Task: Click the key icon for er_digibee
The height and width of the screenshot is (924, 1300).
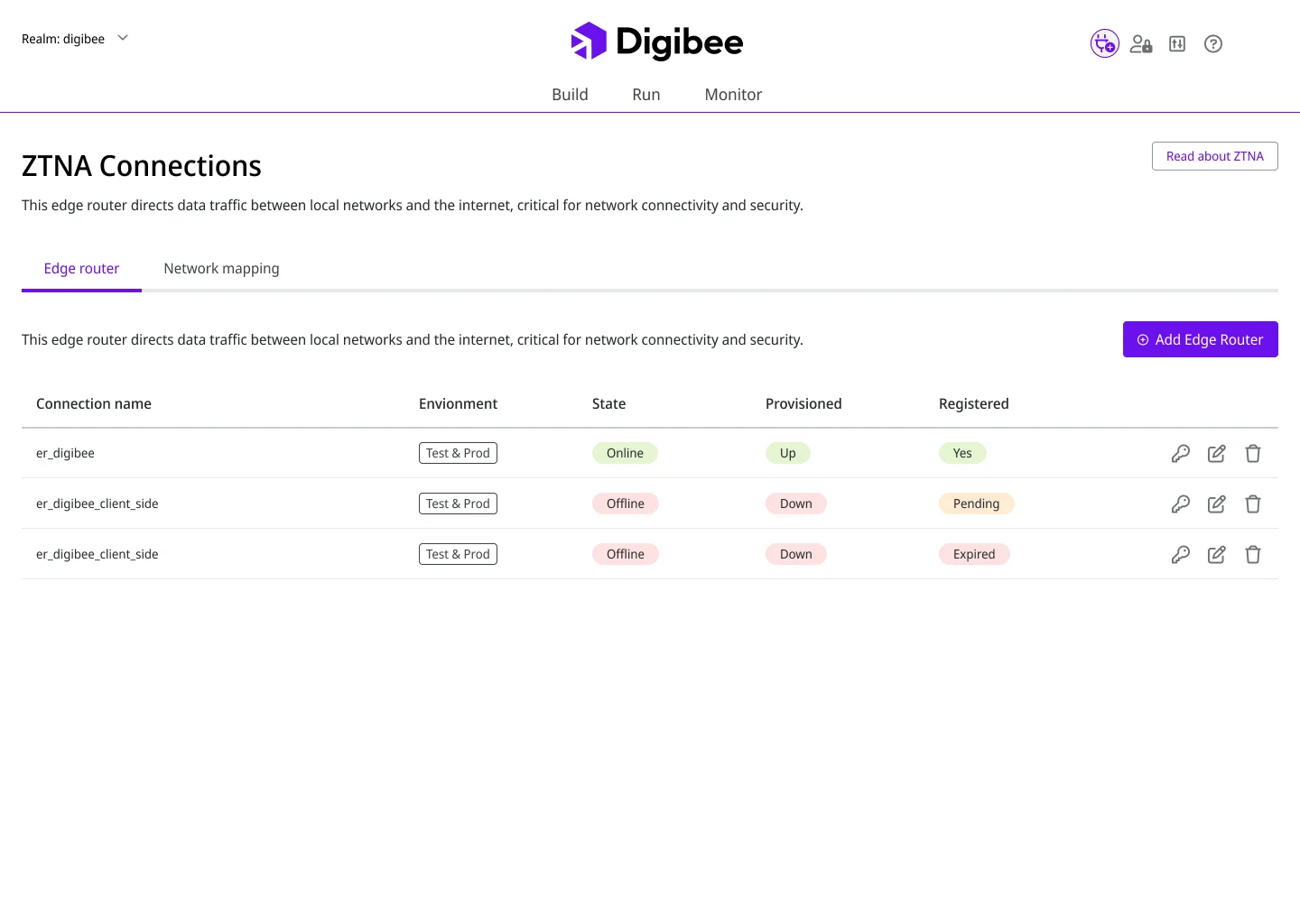Action: point(1181,453)
